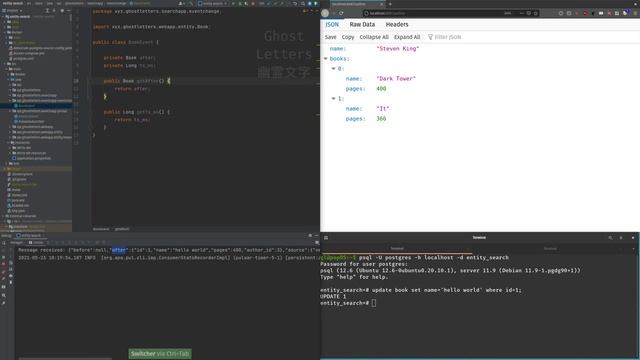Screen dimensions: 640x360
Task: Click Copy in the JSON viewer toolbar
Action: tap(348, 37)
